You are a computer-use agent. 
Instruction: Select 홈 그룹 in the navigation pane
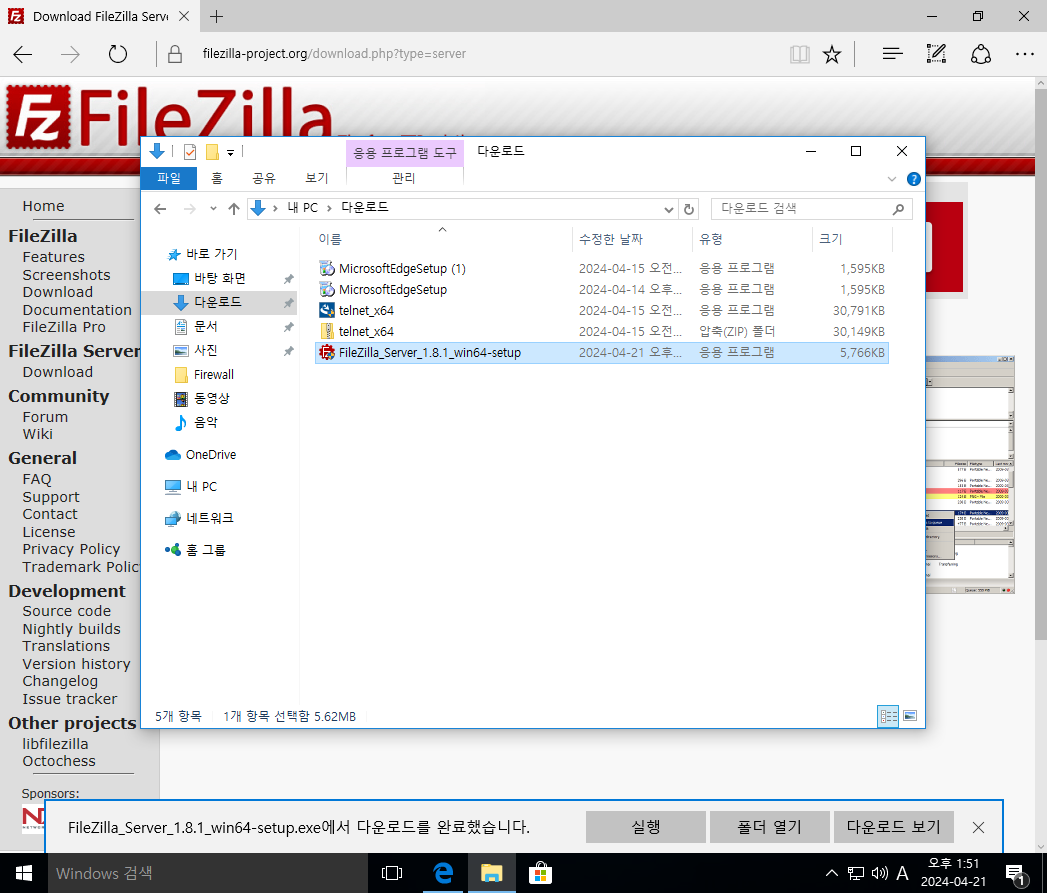[206, 550]
